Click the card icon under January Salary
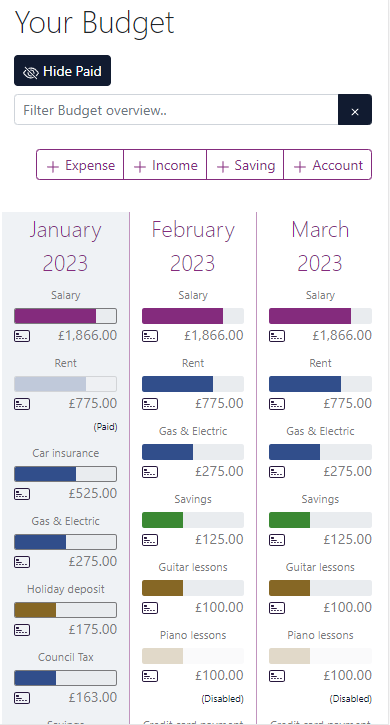The width and height of the screenshot is (390, 725). pos(22,336)
